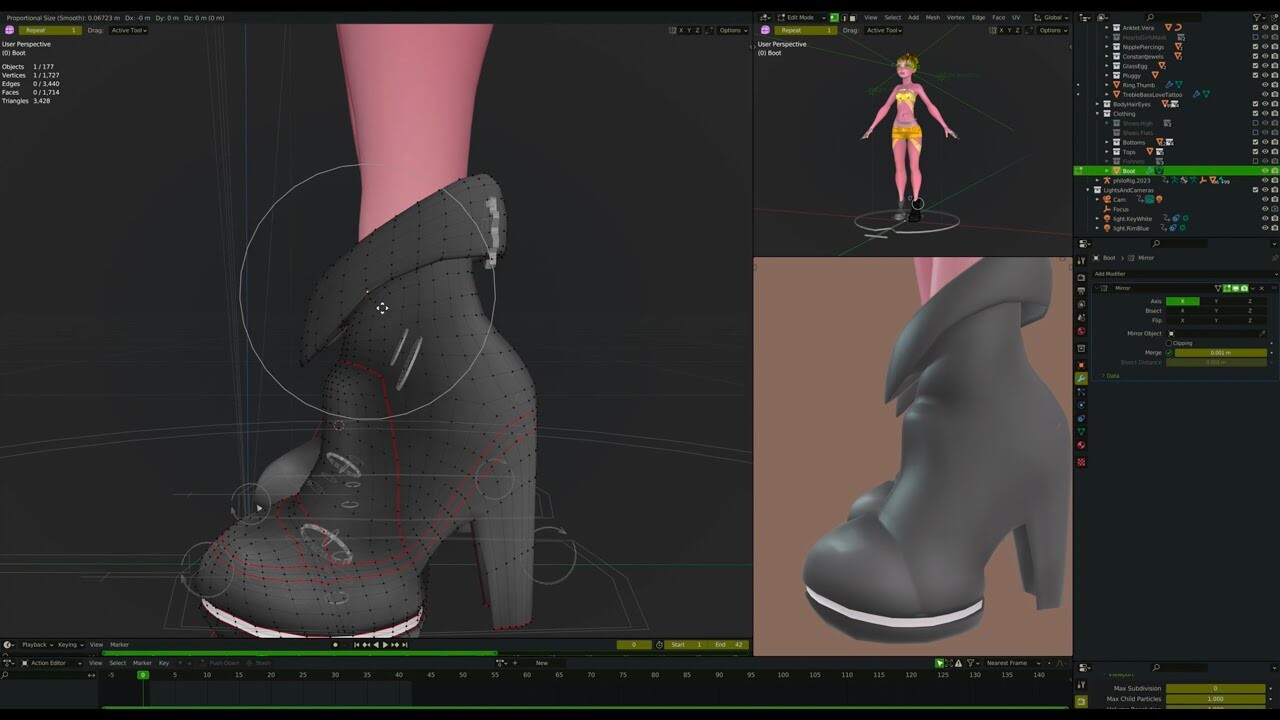Enable Clipping in the Mirror modifier
The width and height of the screenshot is (1280, 720).
click(x=1169, y=343)
